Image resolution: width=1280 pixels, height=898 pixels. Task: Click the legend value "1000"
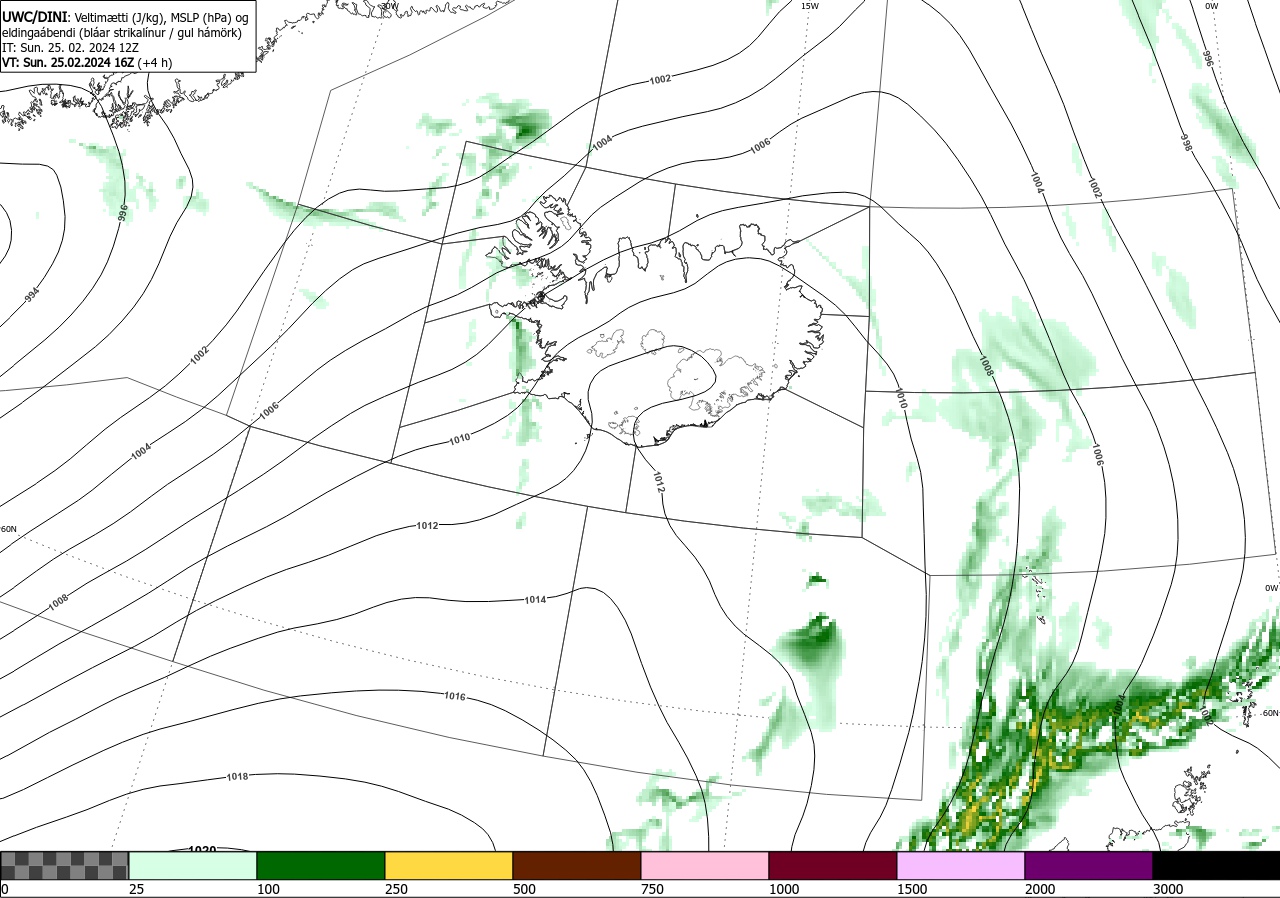pos(784,889)
